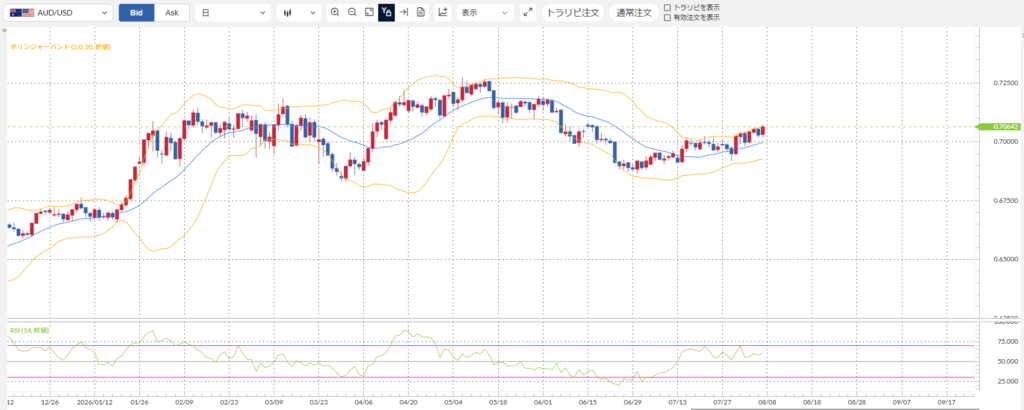Toggle the Y-axis lock icon
This screenshot has width=1024, height=410.
pos(387,12)
